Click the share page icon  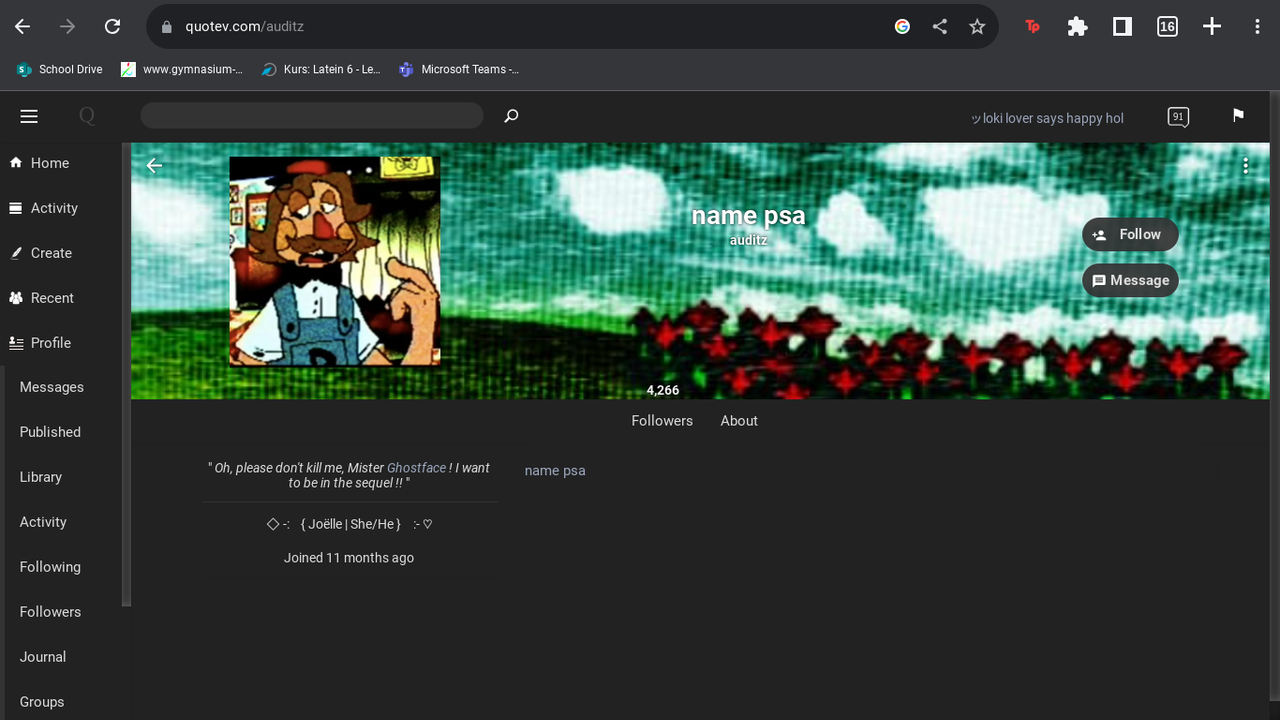pos(940,27)
